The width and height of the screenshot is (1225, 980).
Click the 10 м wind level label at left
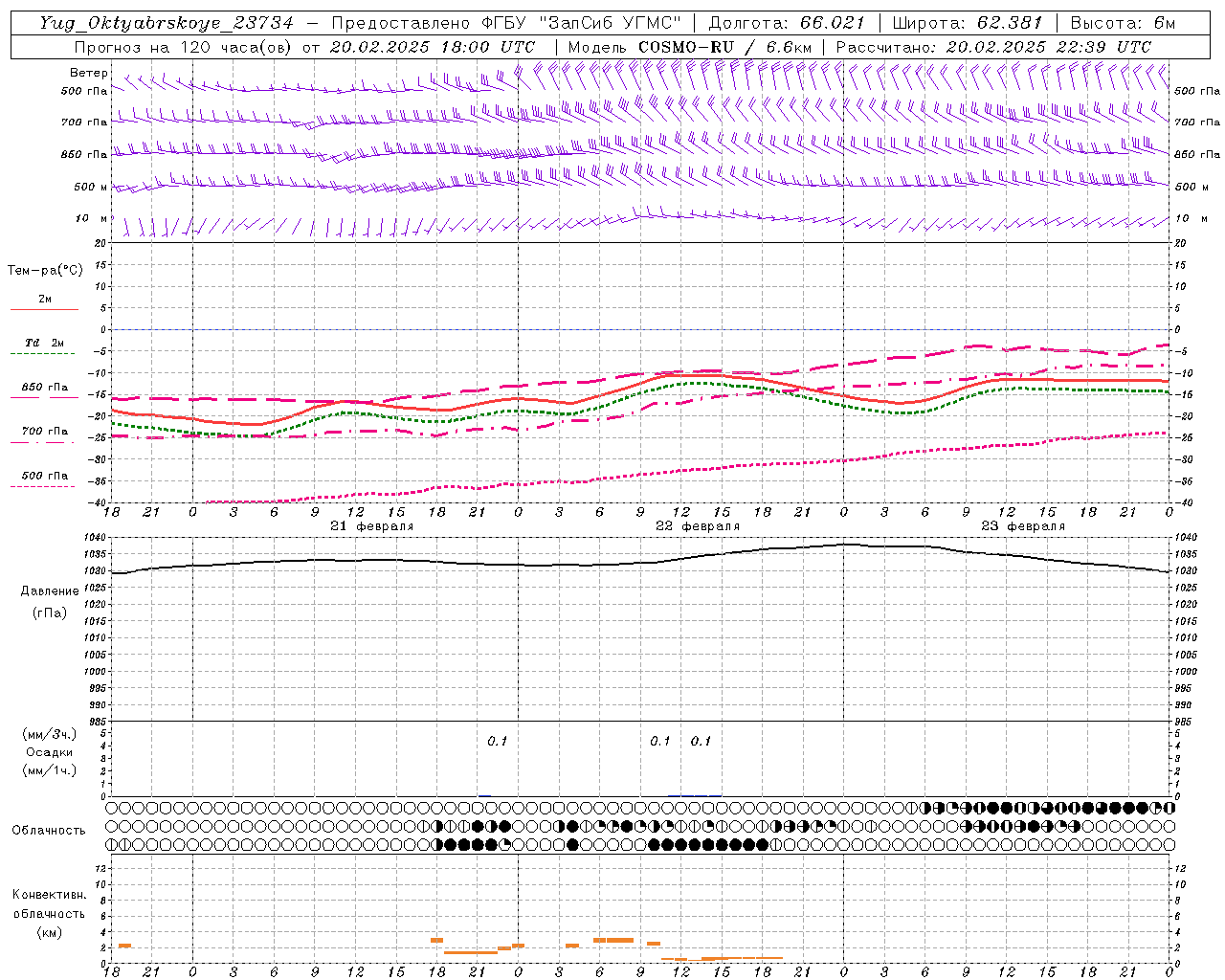click(91, 218)
